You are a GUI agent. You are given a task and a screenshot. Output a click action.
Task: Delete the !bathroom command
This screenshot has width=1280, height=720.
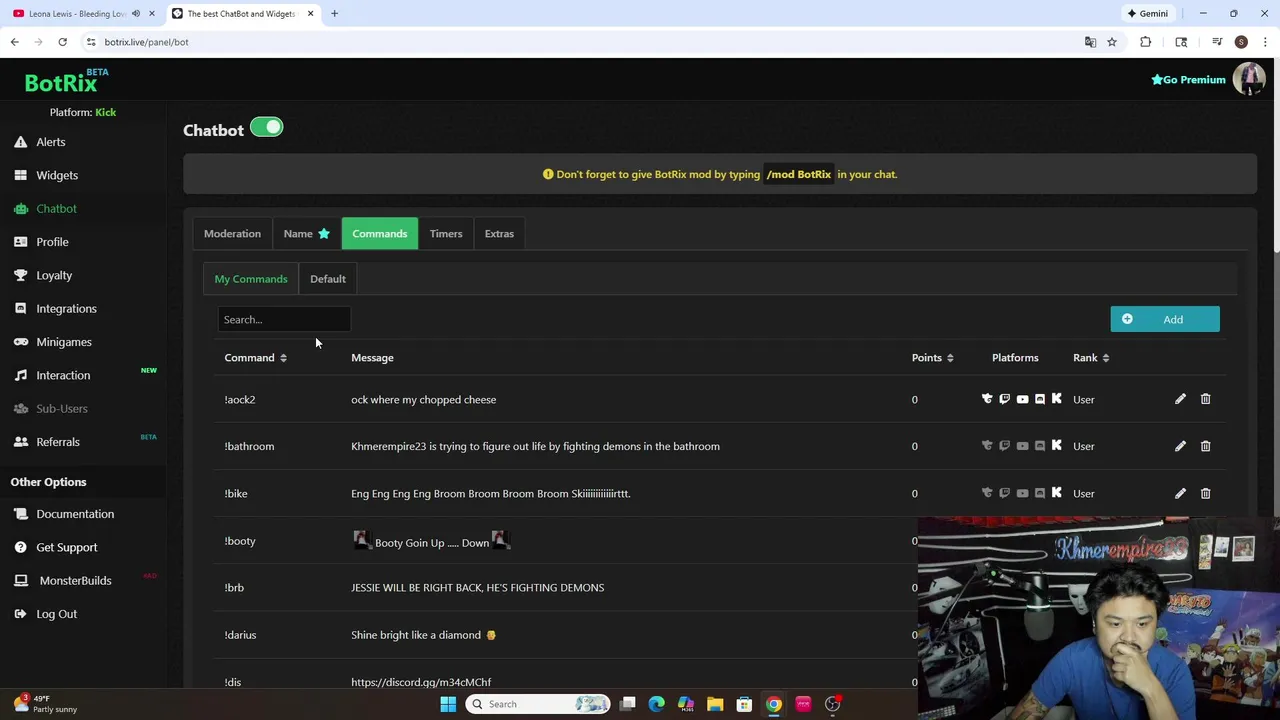click(1205, 446)
